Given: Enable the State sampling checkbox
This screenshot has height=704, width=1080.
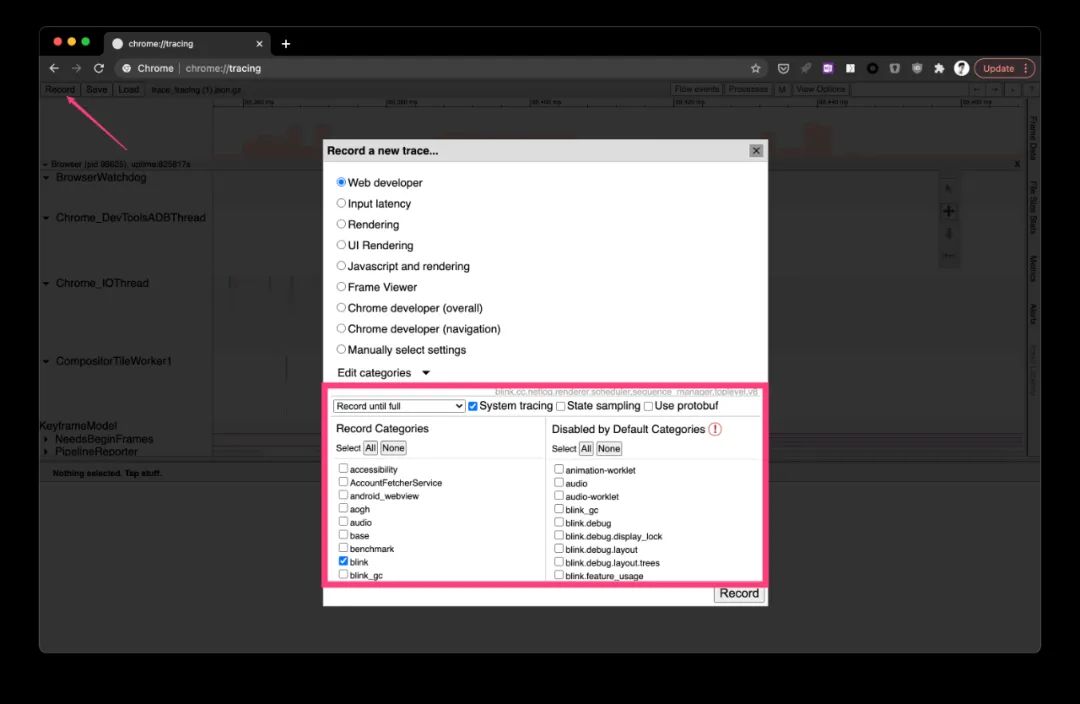Looking at the screenshot, I should coord(561,406).
